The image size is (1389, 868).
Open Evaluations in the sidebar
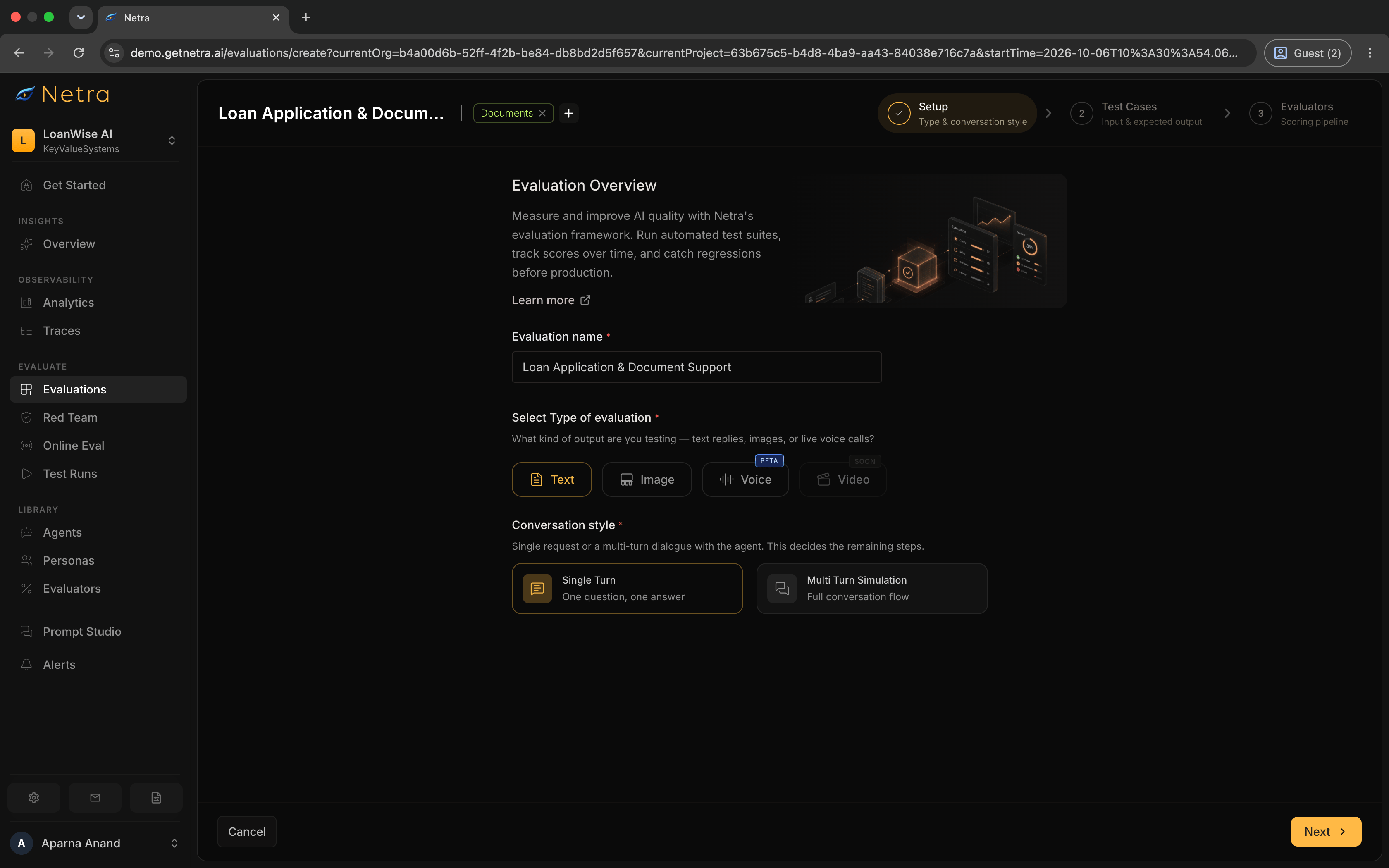click(x=98, y=389)
